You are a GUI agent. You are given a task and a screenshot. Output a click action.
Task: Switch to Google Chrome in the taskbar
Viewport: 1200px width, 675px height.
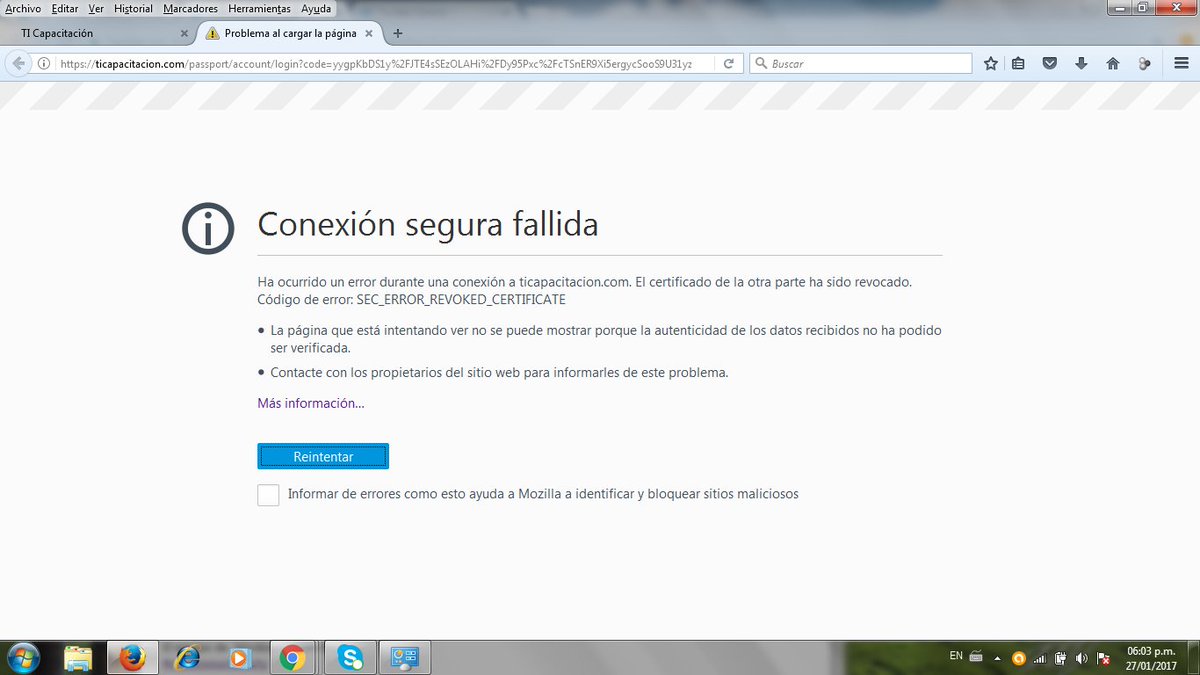coord(293,658)
